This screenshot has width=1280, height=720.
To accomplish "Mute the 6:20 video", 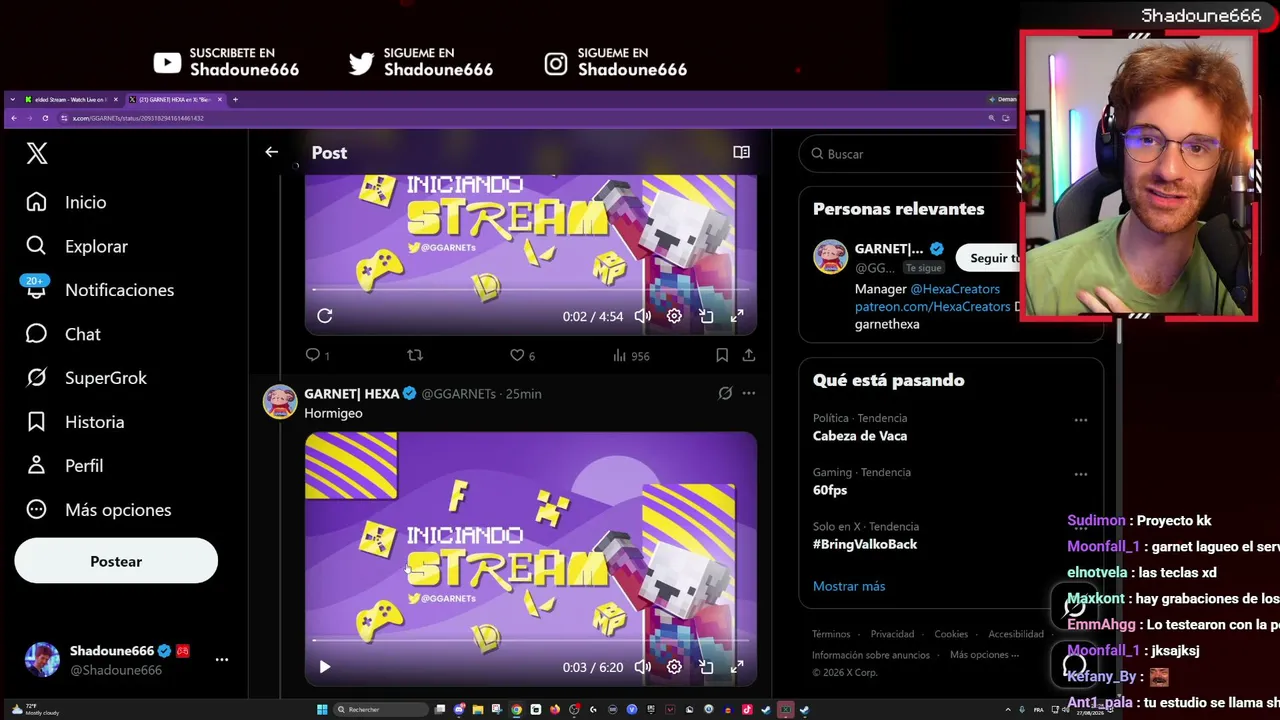I will (x=643, y=667).
